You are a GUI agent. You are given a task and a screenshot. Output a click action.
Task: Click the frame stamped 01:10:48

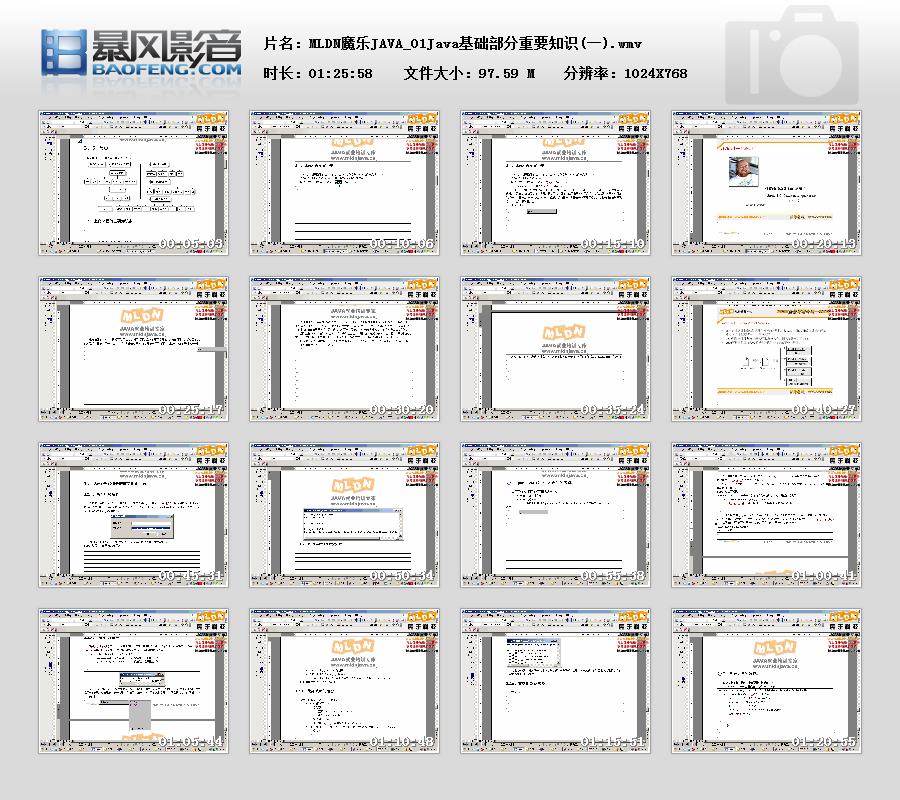tap(344, 680)
